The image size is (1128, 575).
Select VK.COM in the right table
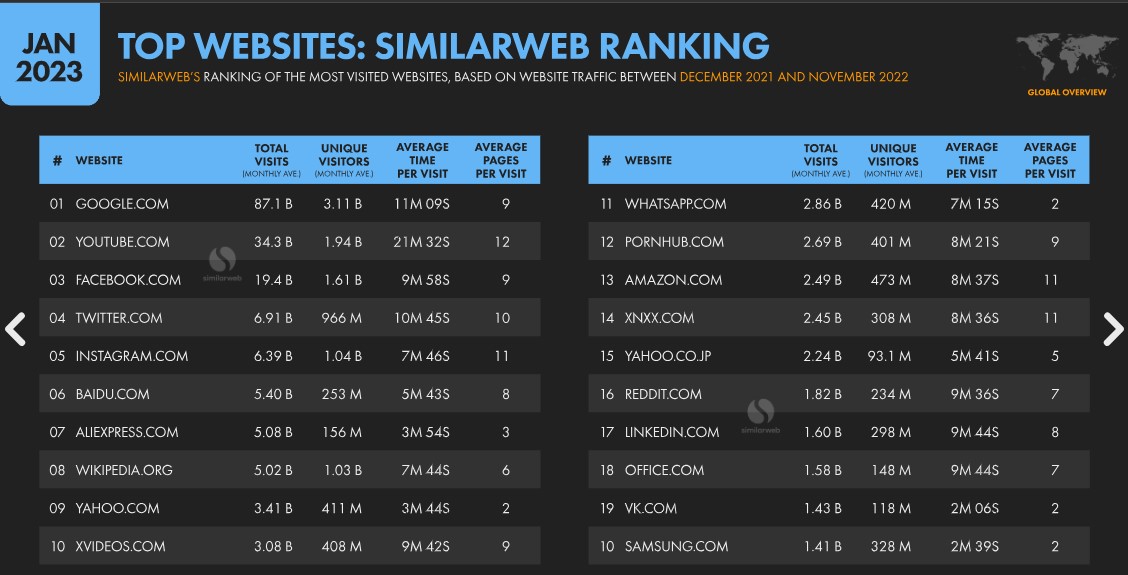point(650,509)
